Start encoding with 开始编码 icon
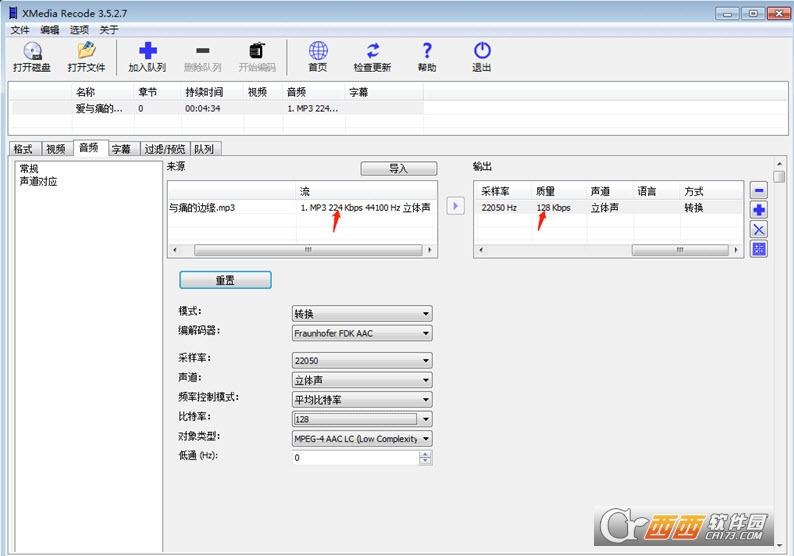Screen dimensions: 794x556 coord(257,51)
